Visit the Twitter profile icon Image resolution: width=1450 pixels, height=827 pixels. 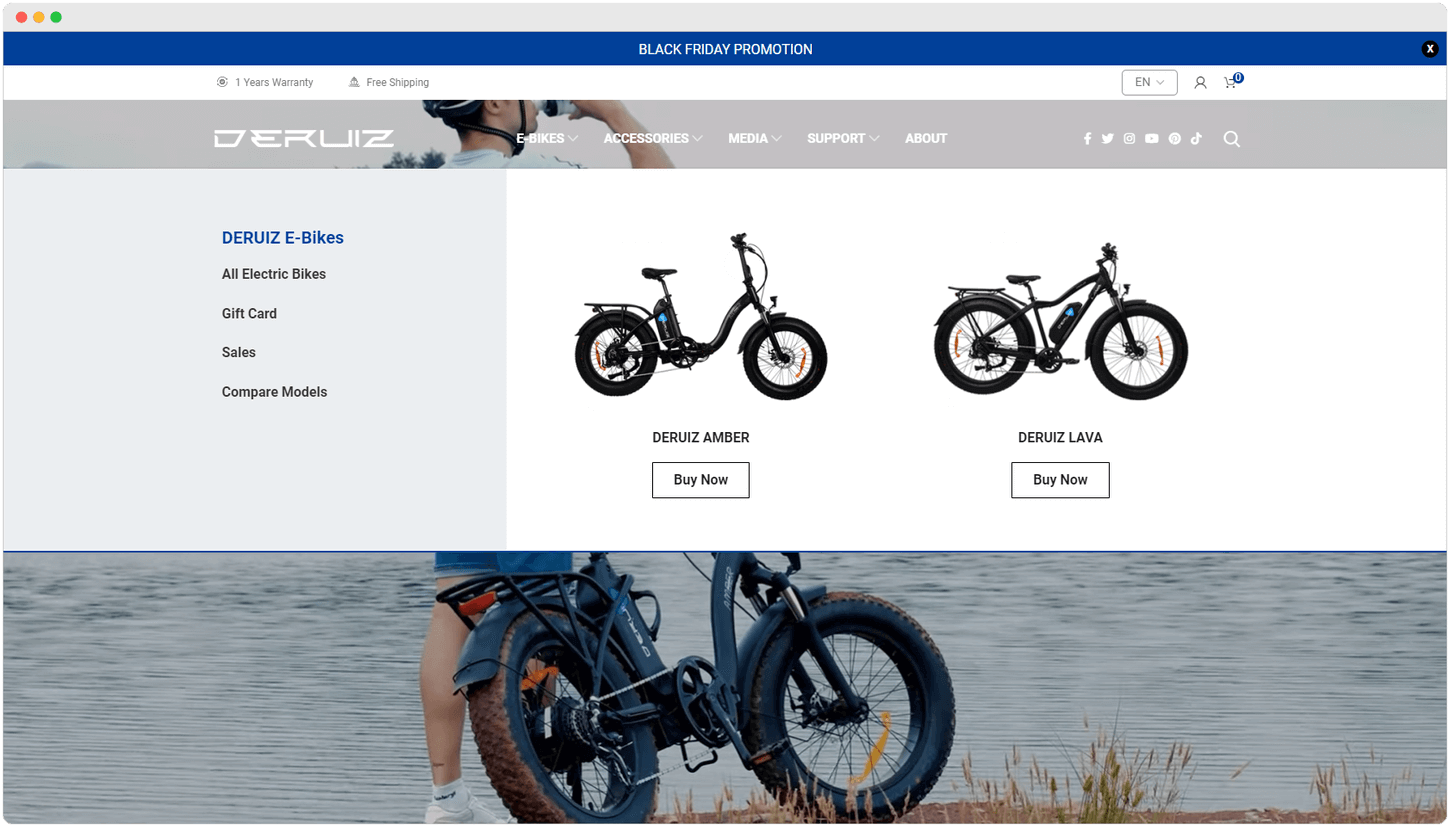click(1107, 139)
